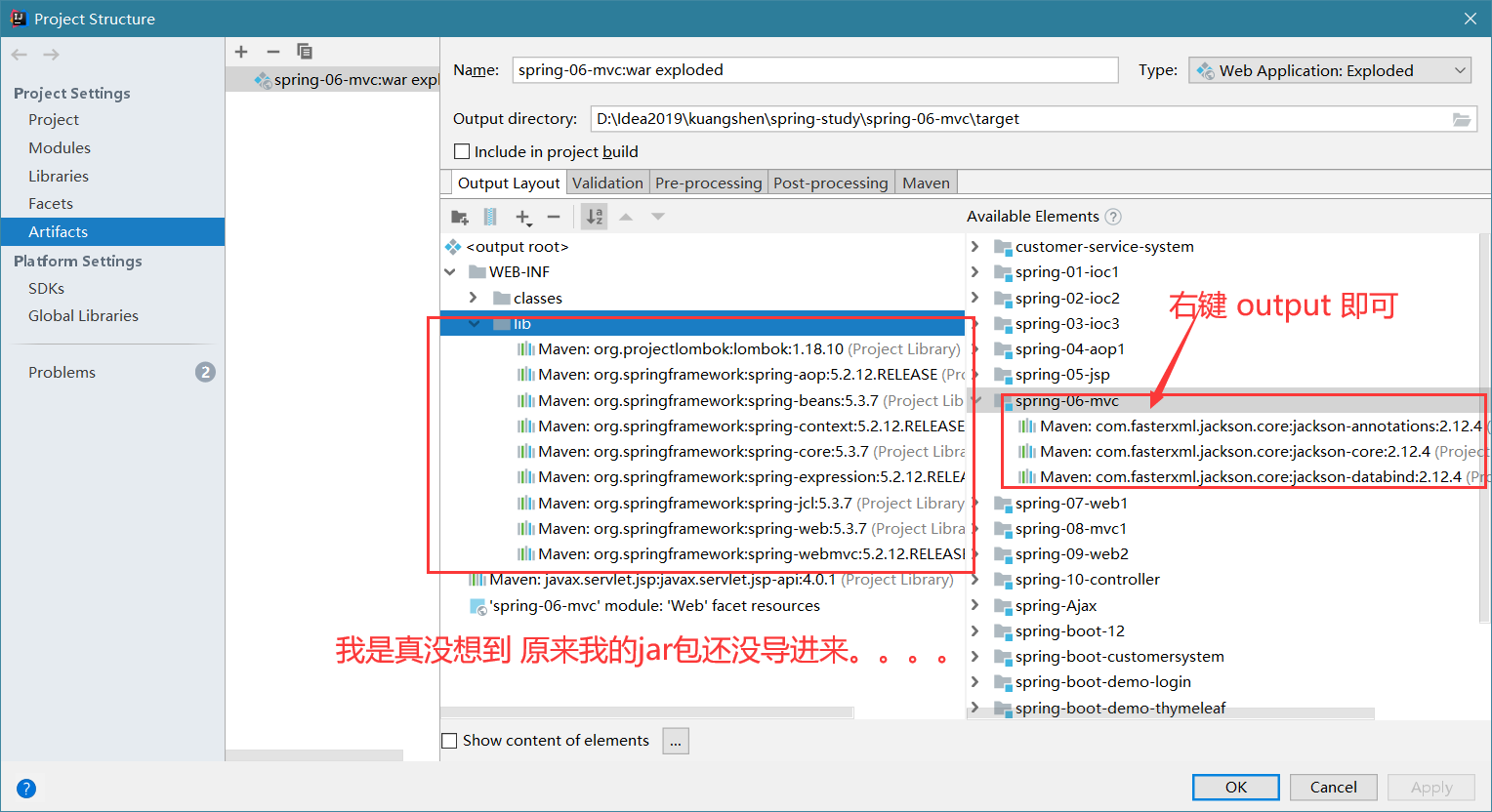Click the output directory browse folder icon
Screen dimensions: 1492x812
1462,119
